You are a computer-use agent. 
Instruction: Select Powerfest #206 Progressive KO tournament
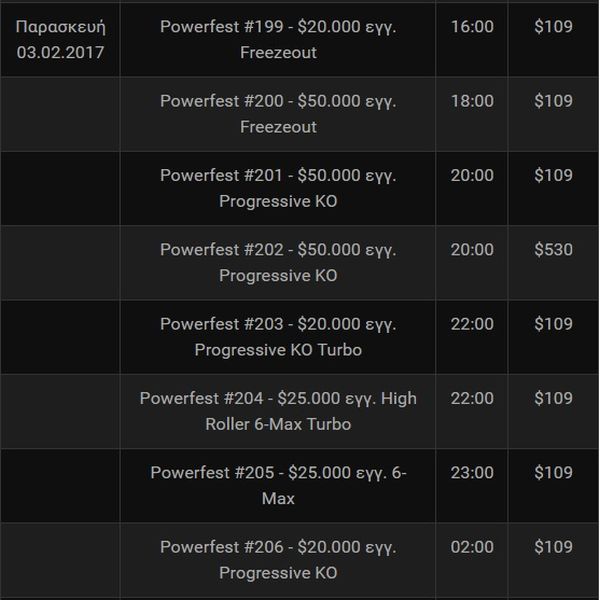[278, 559]
